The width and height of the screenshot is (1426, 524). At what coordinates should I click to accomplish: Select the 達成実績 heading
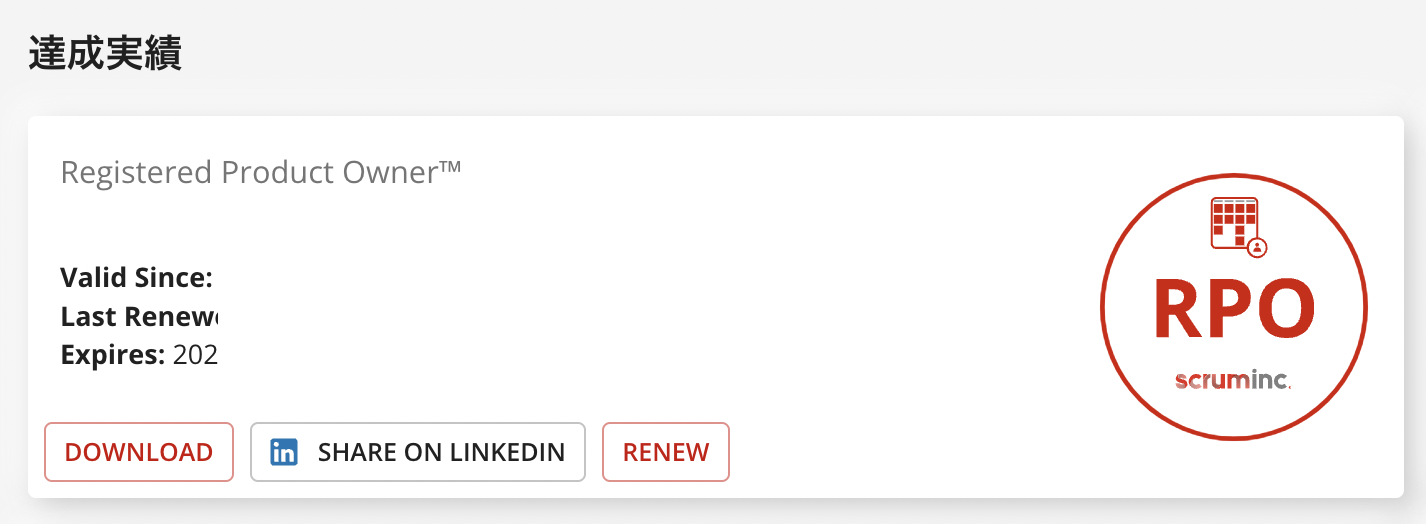coord(105,53)
